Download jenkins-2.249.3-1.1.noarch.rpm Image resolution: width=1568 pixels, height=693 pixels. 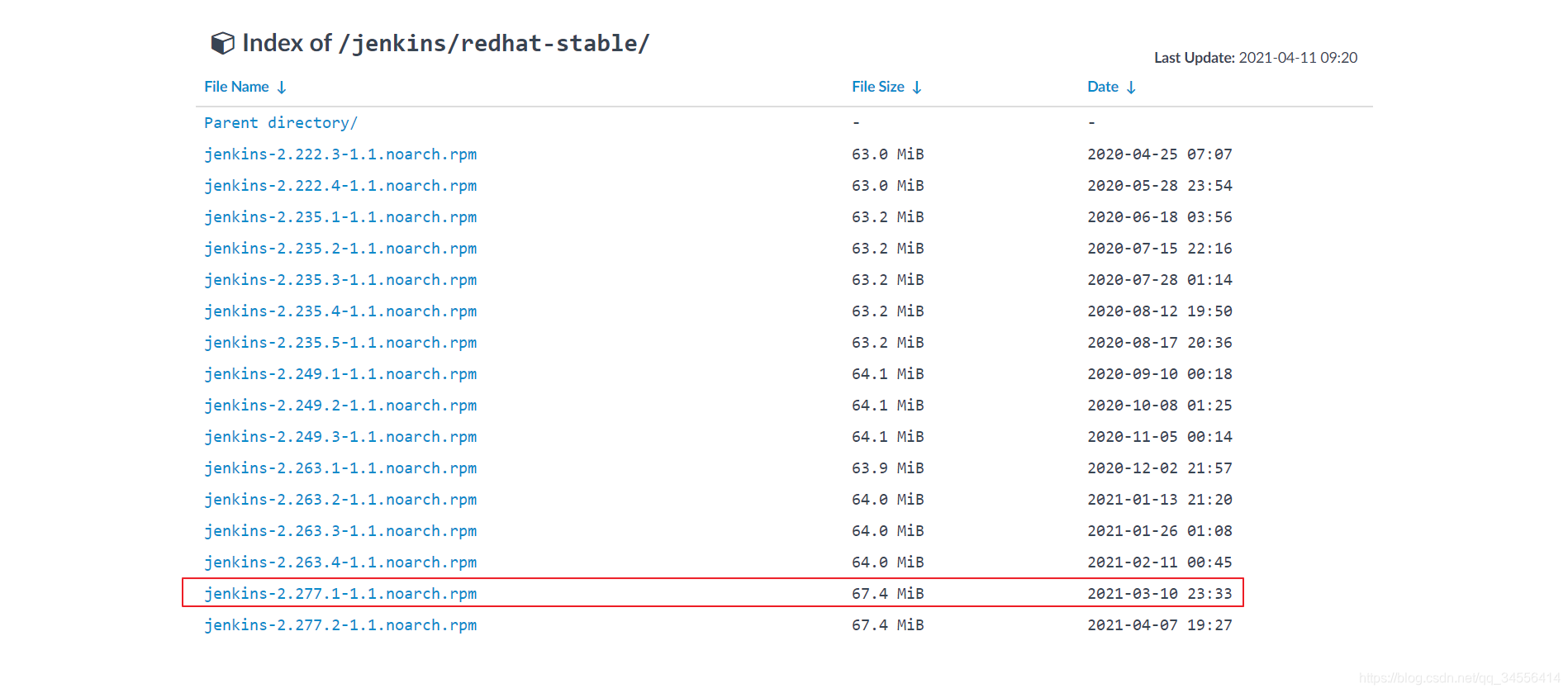coord(340,437)
